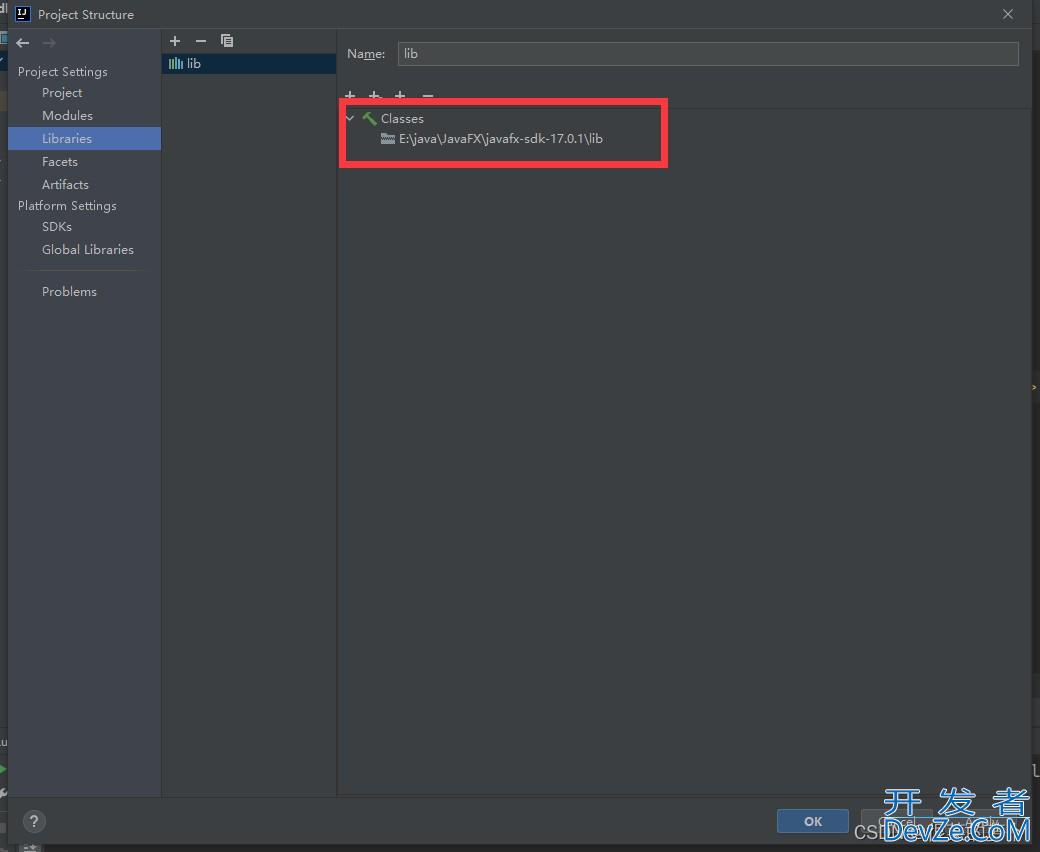1040x852 pixels.
Task: Collapse the Classes tree node
Action: 350,118
